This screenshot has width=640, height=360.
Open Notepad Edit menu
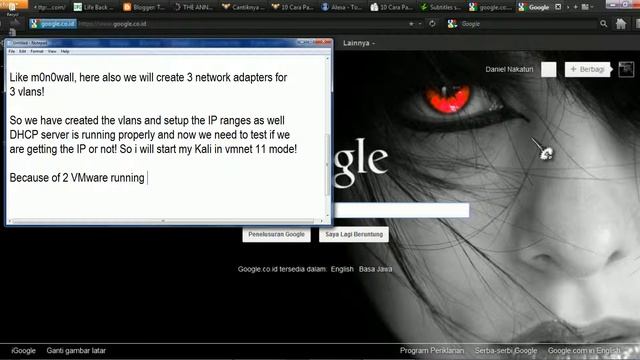pyautogui.click(x=22, y=51)
